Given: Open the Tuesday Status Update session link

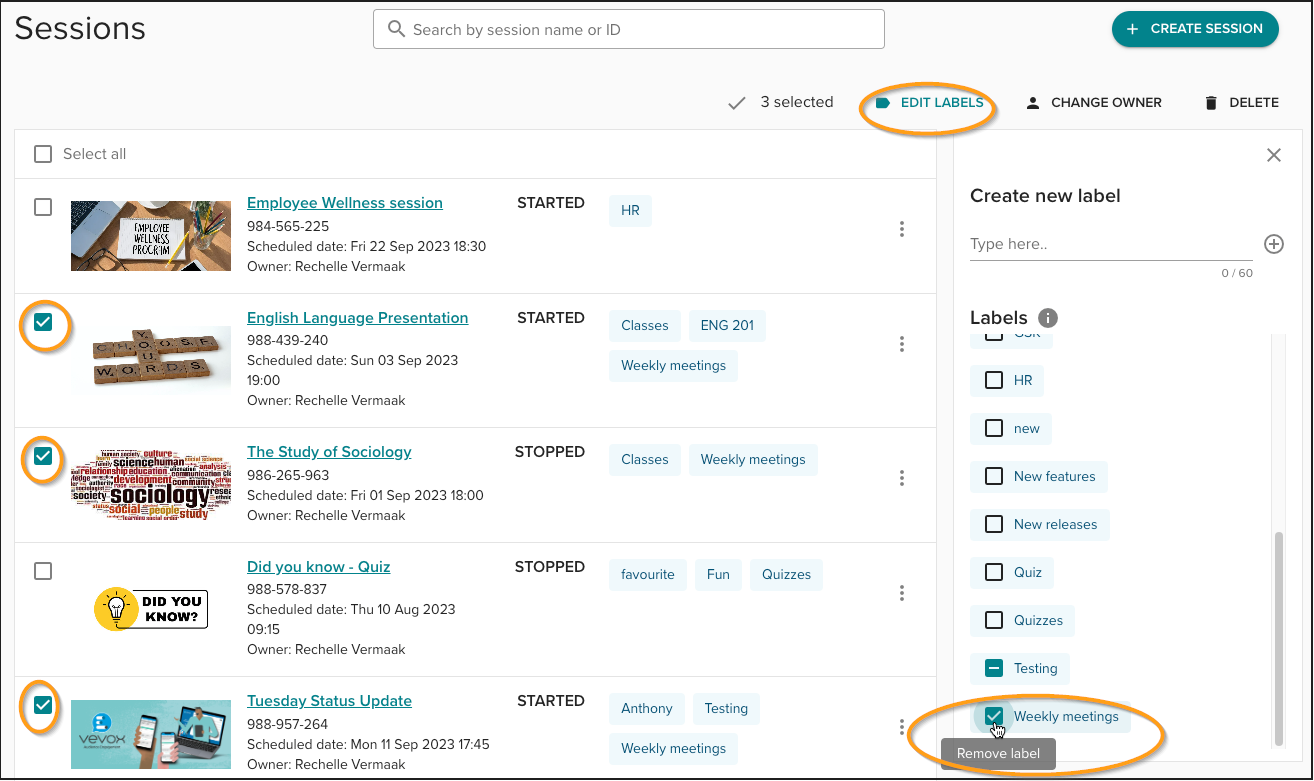Looking at the screenshot, I should [329, 701].
